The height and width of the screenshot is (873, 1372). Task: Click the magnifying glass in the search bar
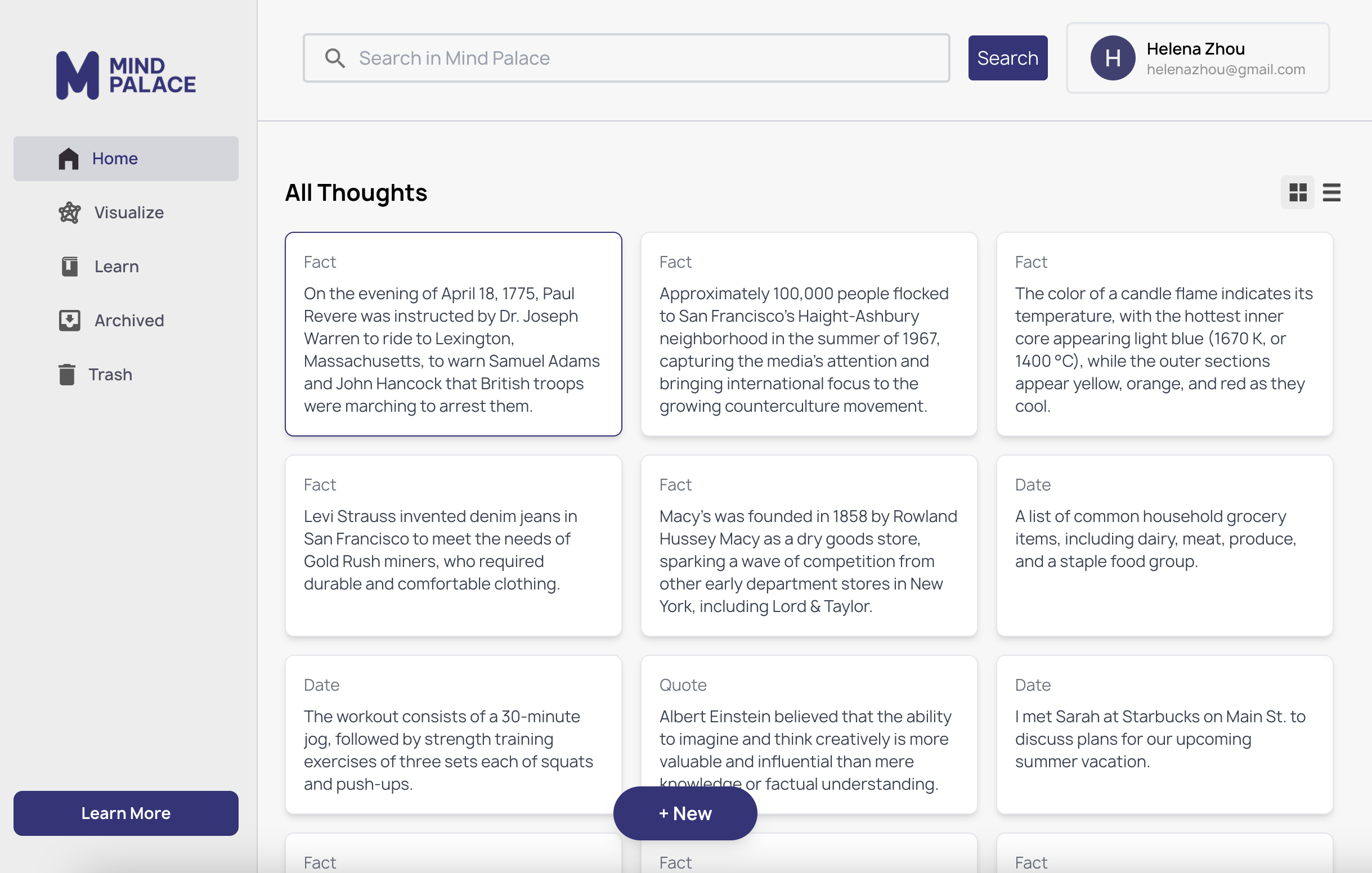coord(335,57)
